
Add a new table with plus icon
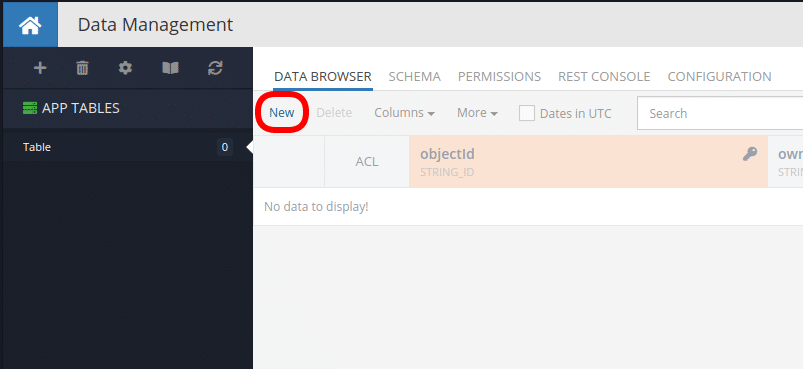coord(40,68)
